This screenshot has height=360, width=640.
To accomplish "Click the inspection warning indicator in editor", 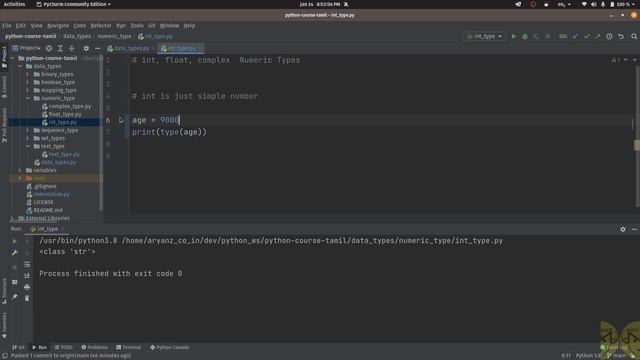I will (x=615, y=60).
